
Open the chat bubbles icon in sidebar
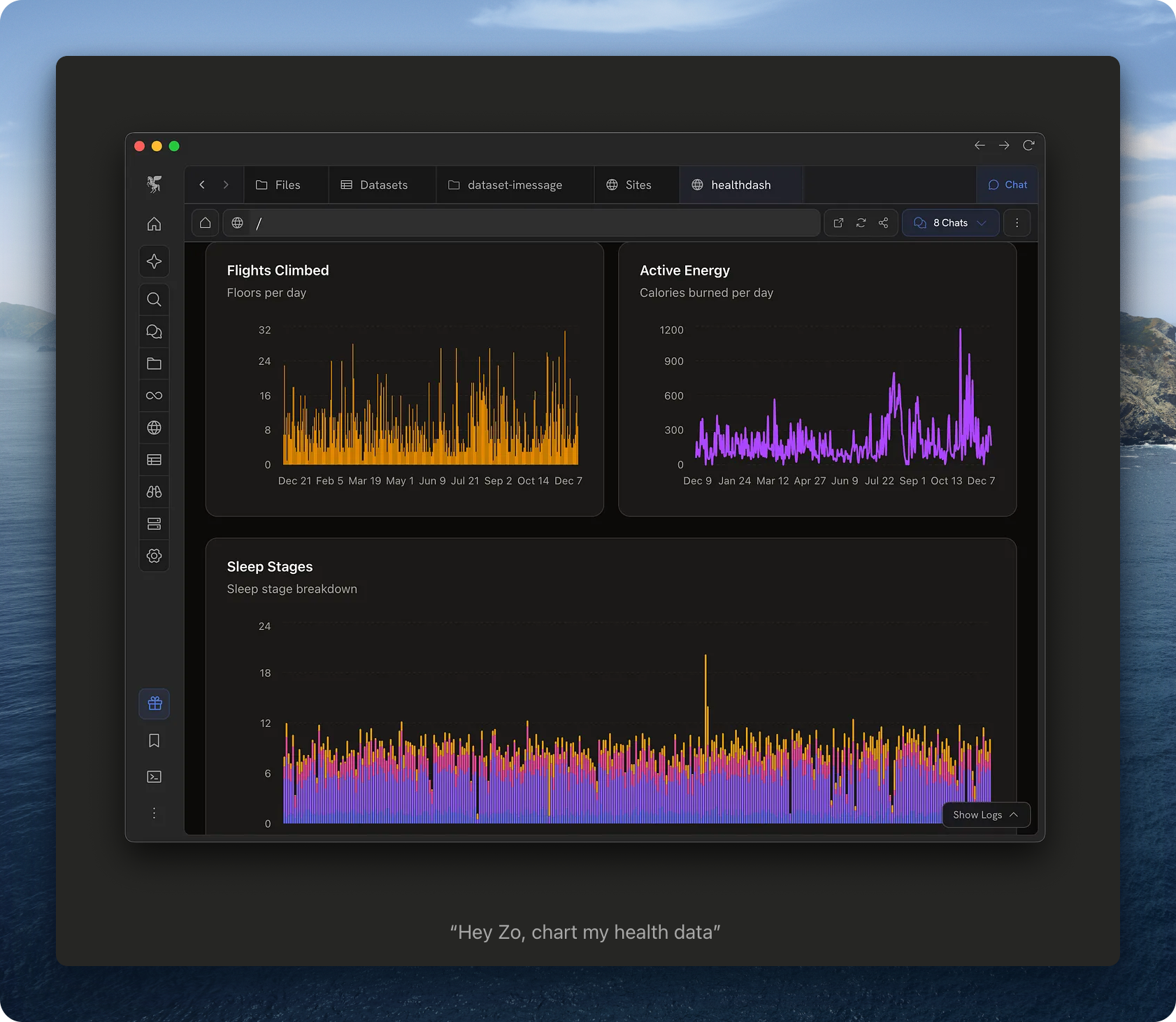[155, 332]
